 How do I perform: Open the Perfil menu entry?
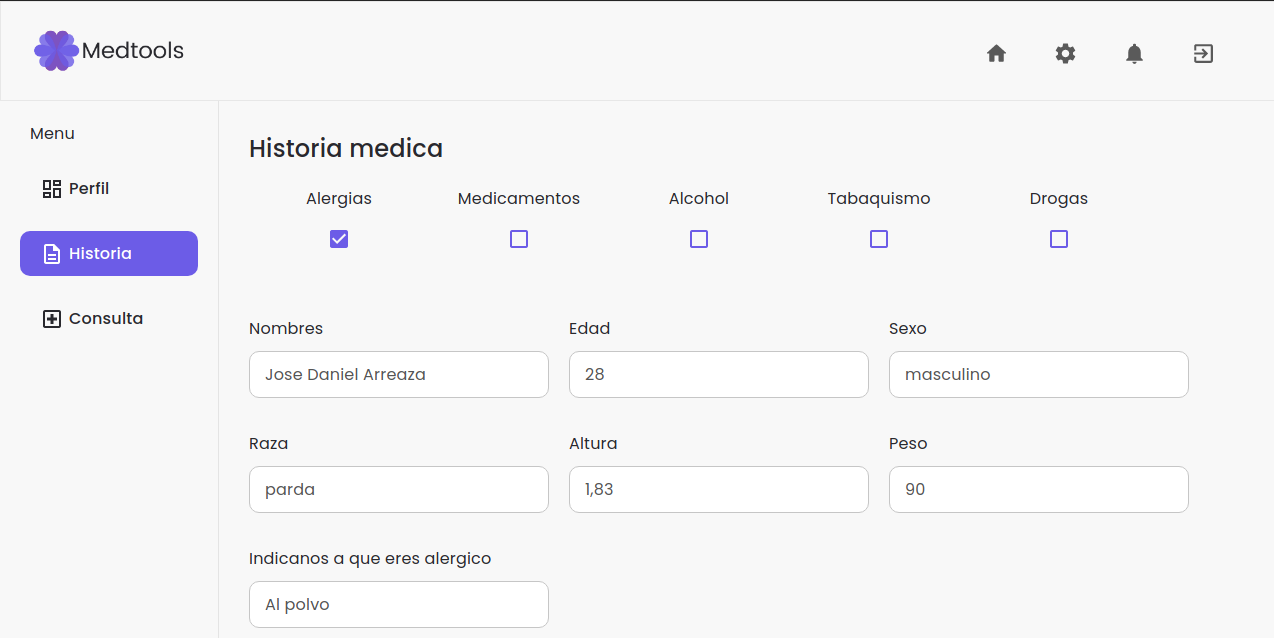coord(88,188)
